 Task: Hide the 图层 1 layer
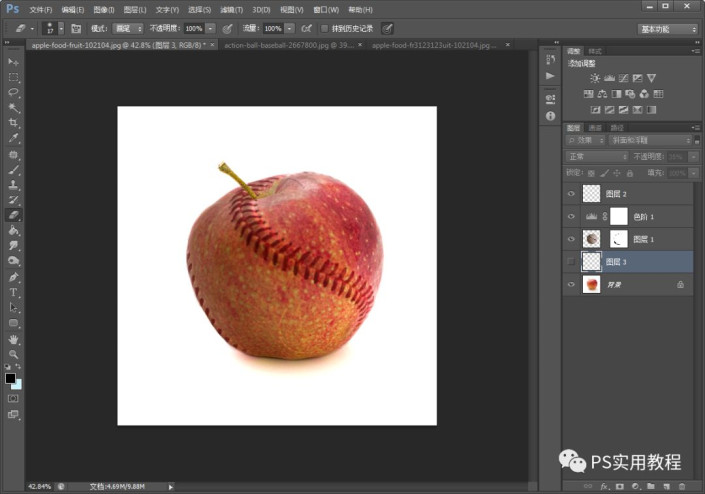pos(571,239)
